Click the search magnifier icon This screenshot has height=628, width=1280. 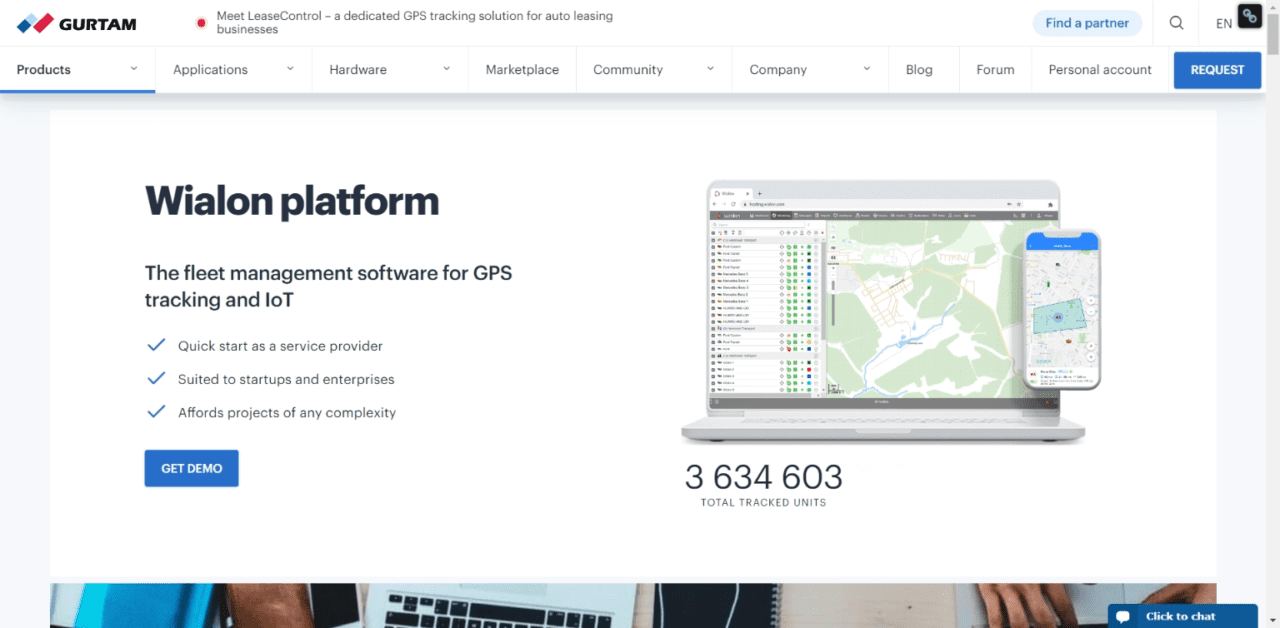1176,22
